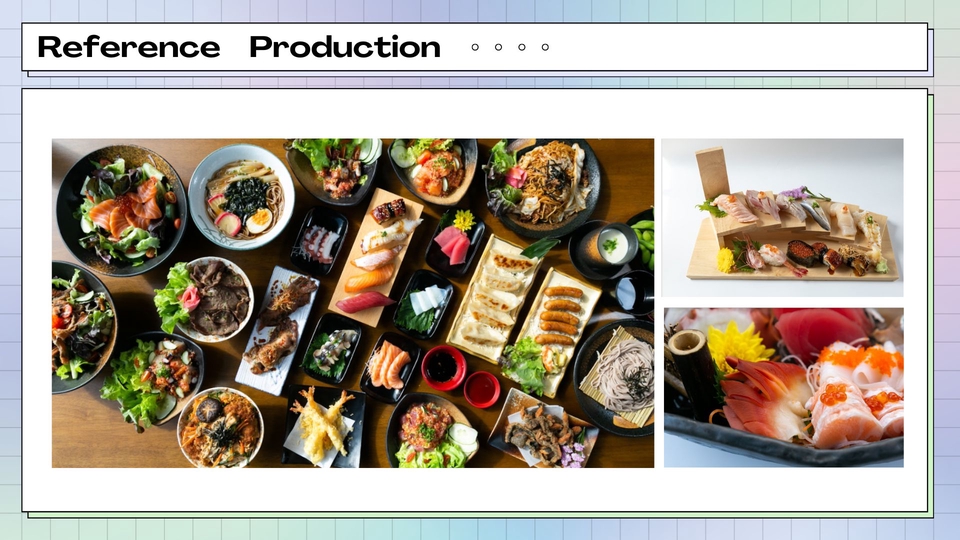Image resolution: width=960 pixels, height=540 pixels.
Task: Select the sushi on wooden board photo
Action: 782,217
